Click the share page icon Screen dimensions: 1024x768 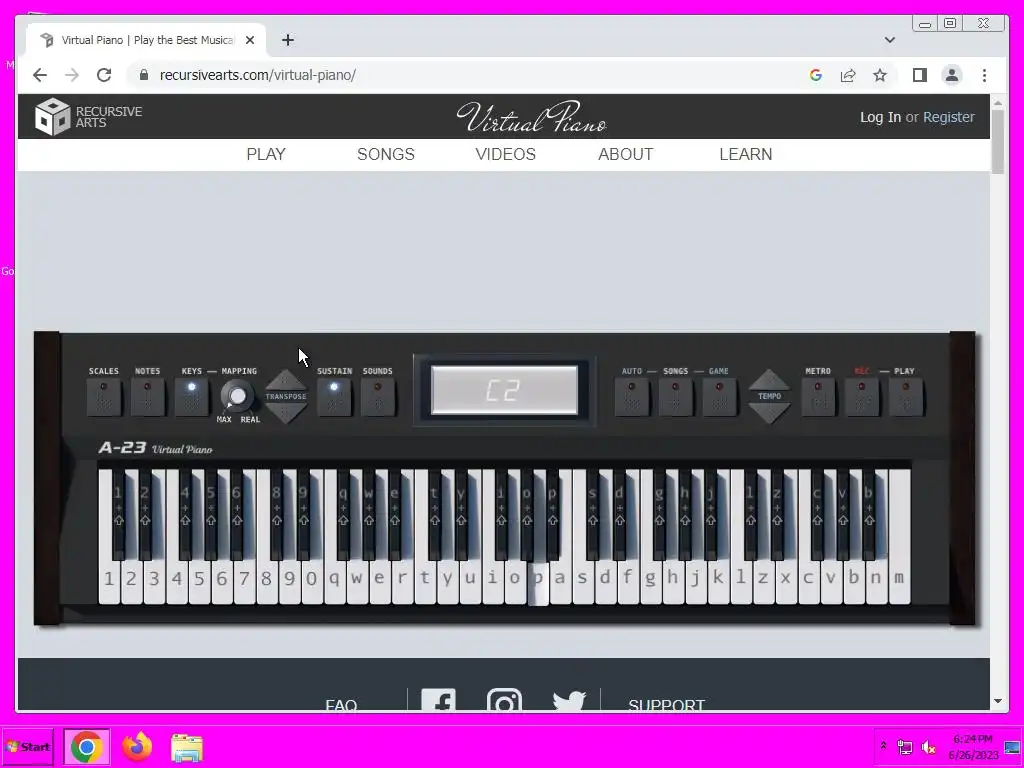click(848, 75)
